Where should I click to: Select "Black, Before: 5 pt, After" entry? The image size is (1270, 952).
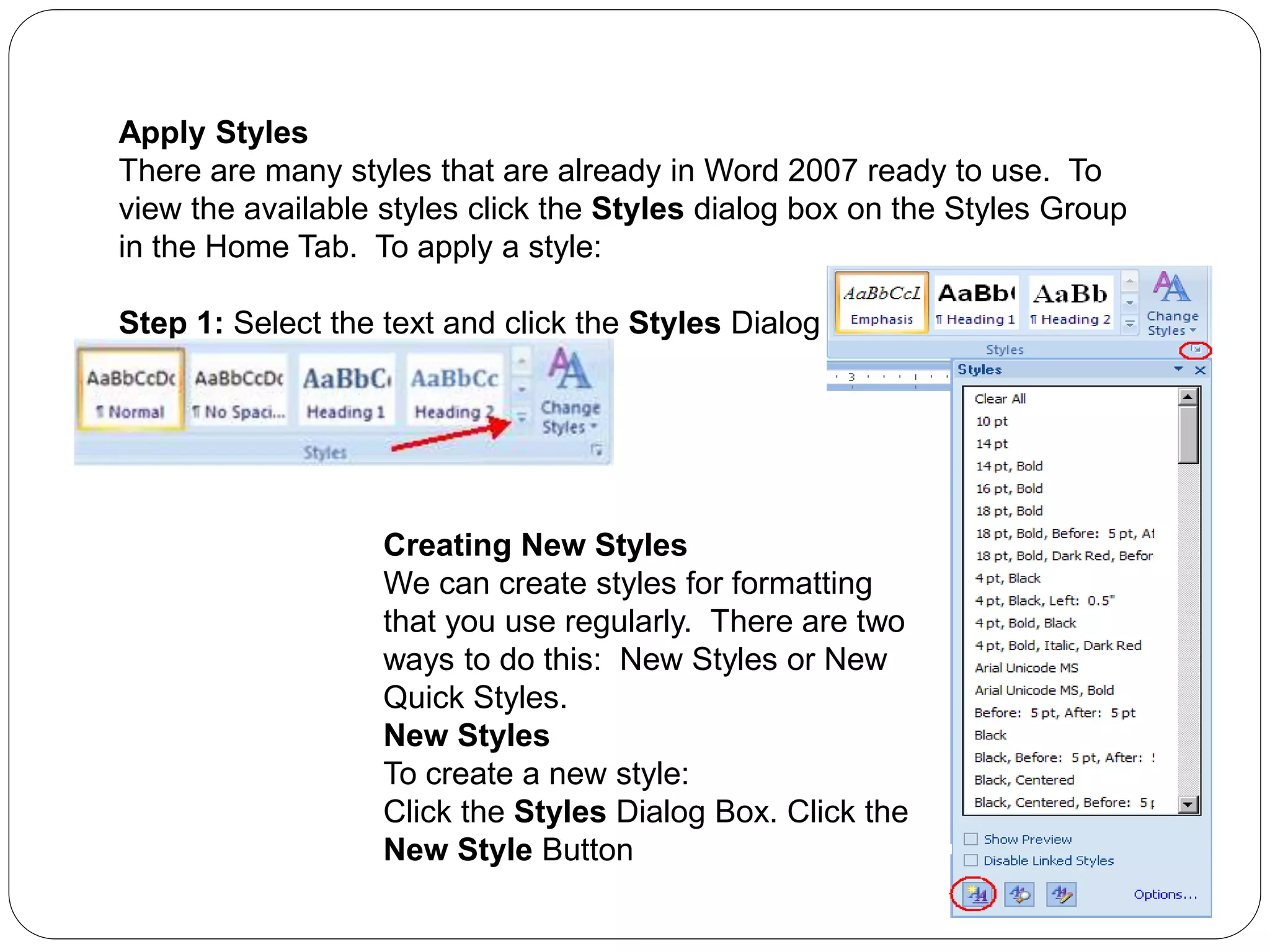pyautogui.click(x=1064, y=757)
